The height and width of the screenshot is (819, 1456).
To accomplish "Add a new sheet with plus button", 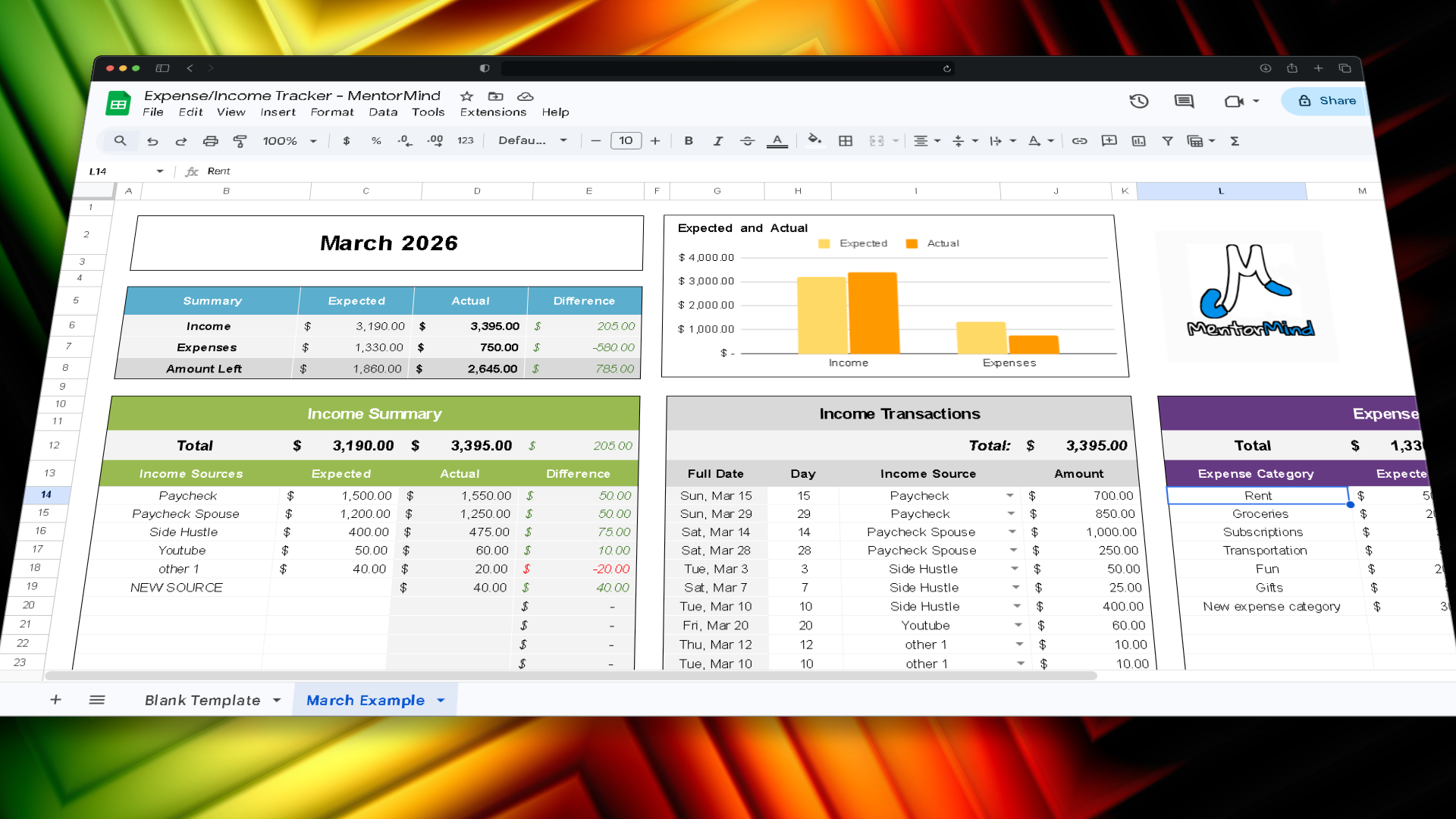I will (x=55, y=700).
